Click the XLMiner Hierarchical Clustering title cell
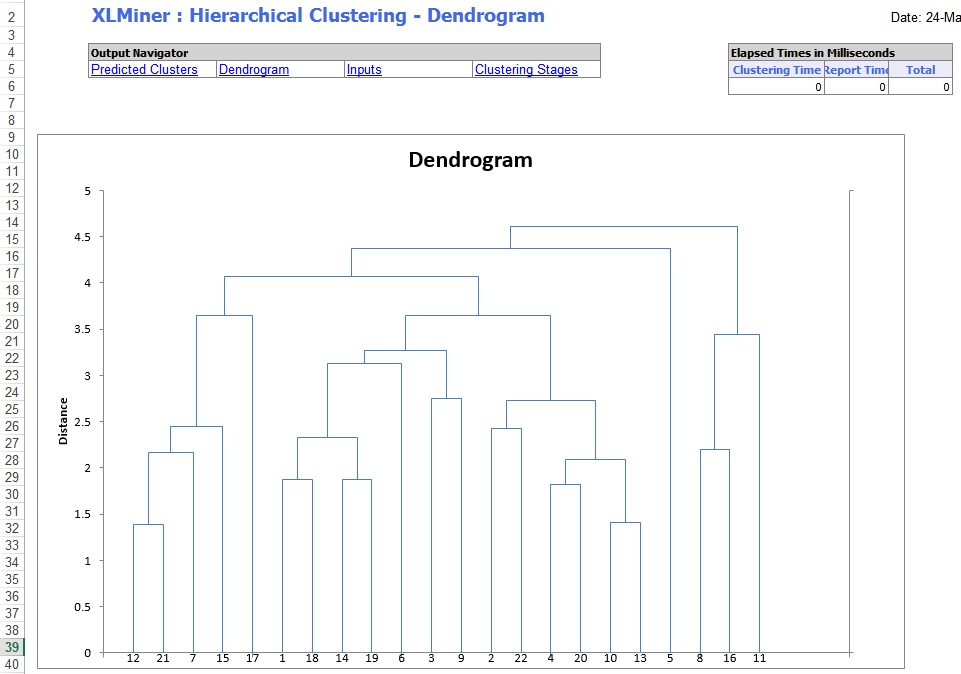 (x=318, y=16)
